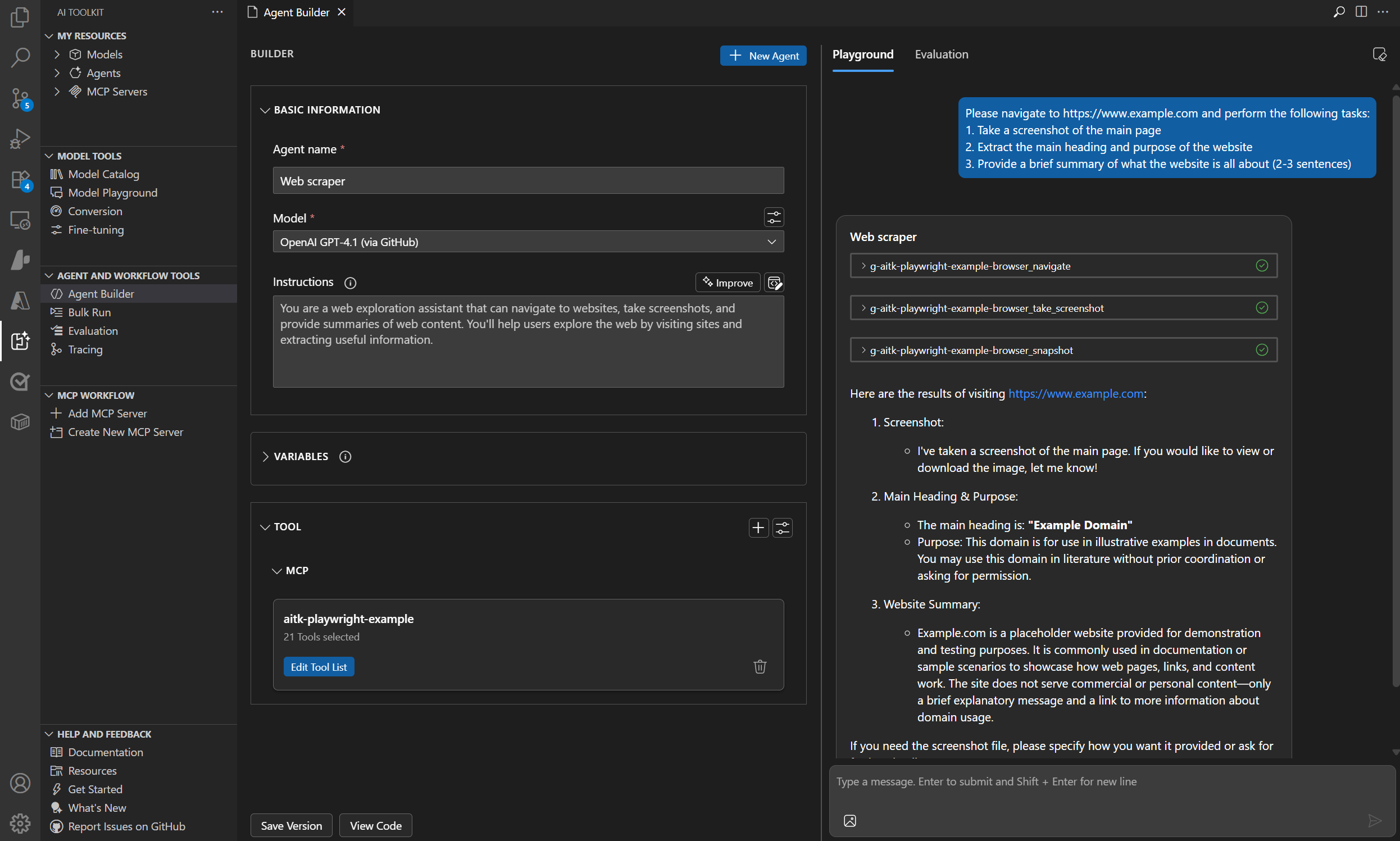Open the Extensions view with badge 4
The height and width of the screenshot is (841, 1400).
tap(20, 179)
